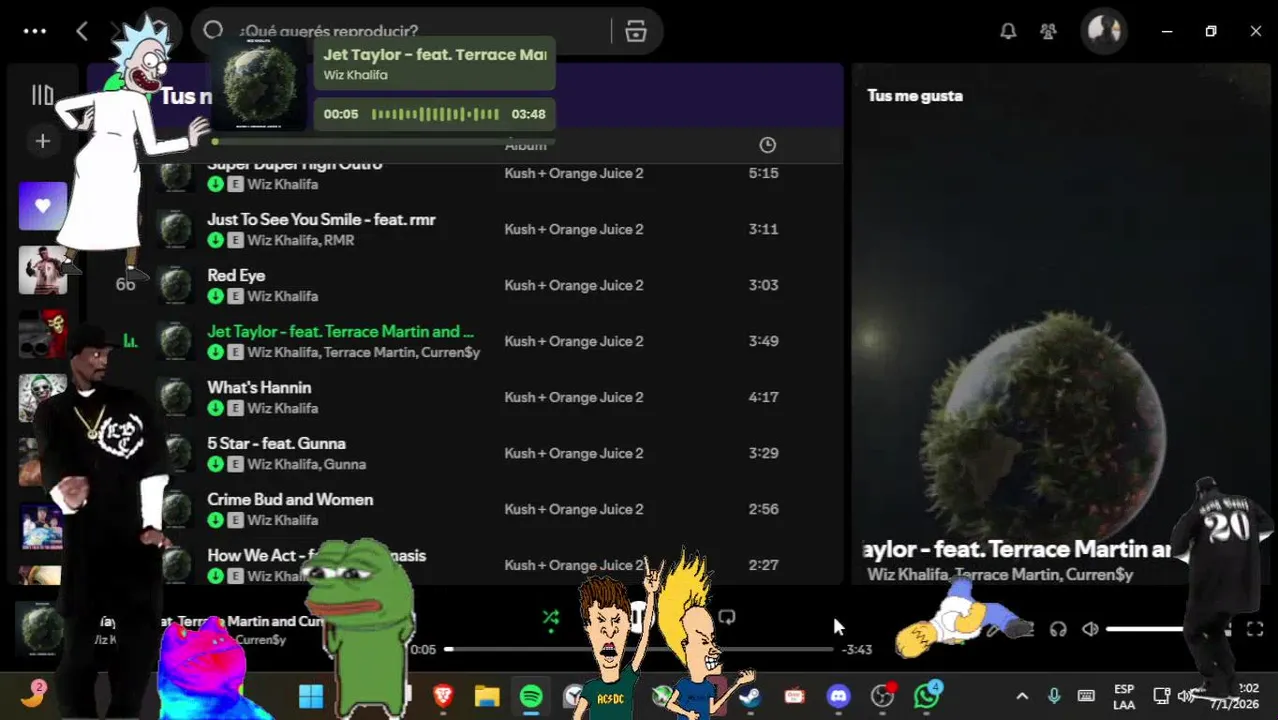Open Discord from taskbar
The image size is (1278, 720).
(838, 696)
